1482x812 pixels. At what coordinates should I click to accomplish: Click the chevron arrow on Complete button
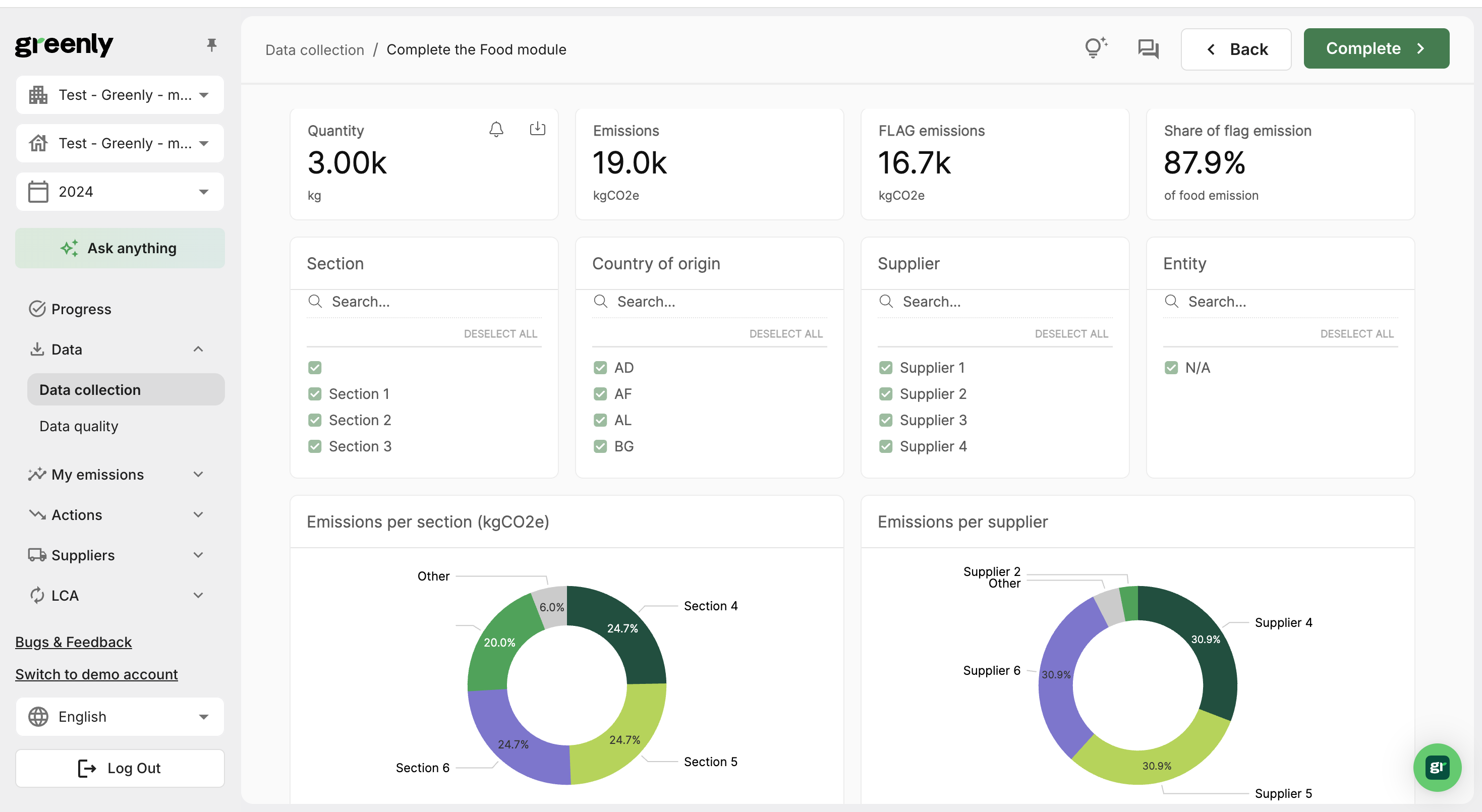(x=1420, y=48)
